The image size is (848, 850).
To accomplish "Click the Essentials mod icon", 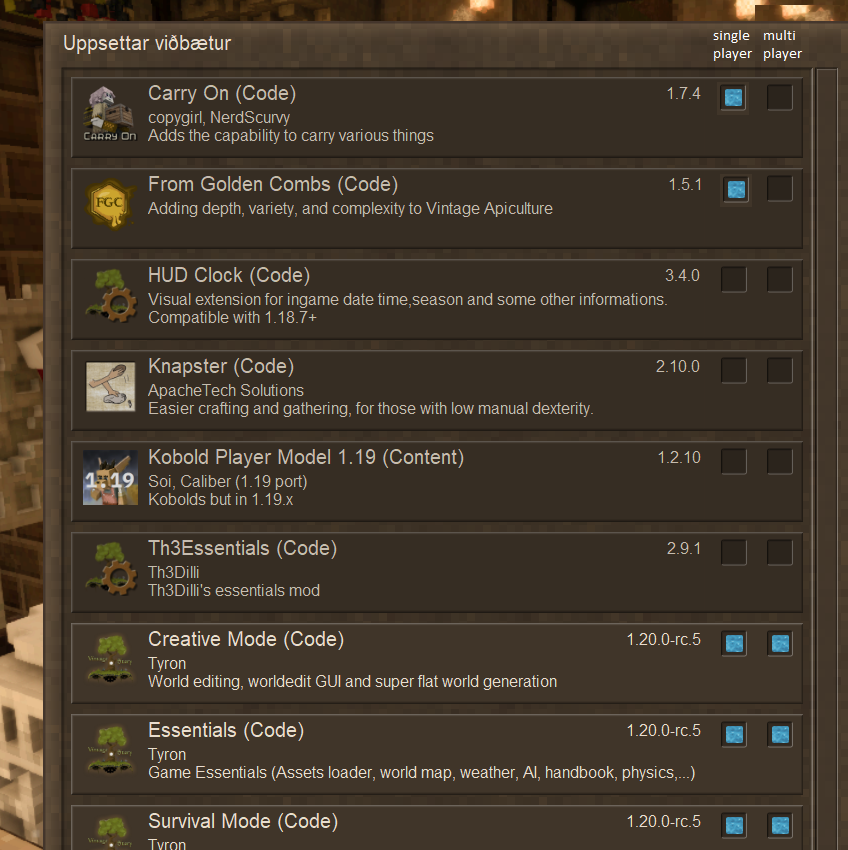I will tap(110, 751).
